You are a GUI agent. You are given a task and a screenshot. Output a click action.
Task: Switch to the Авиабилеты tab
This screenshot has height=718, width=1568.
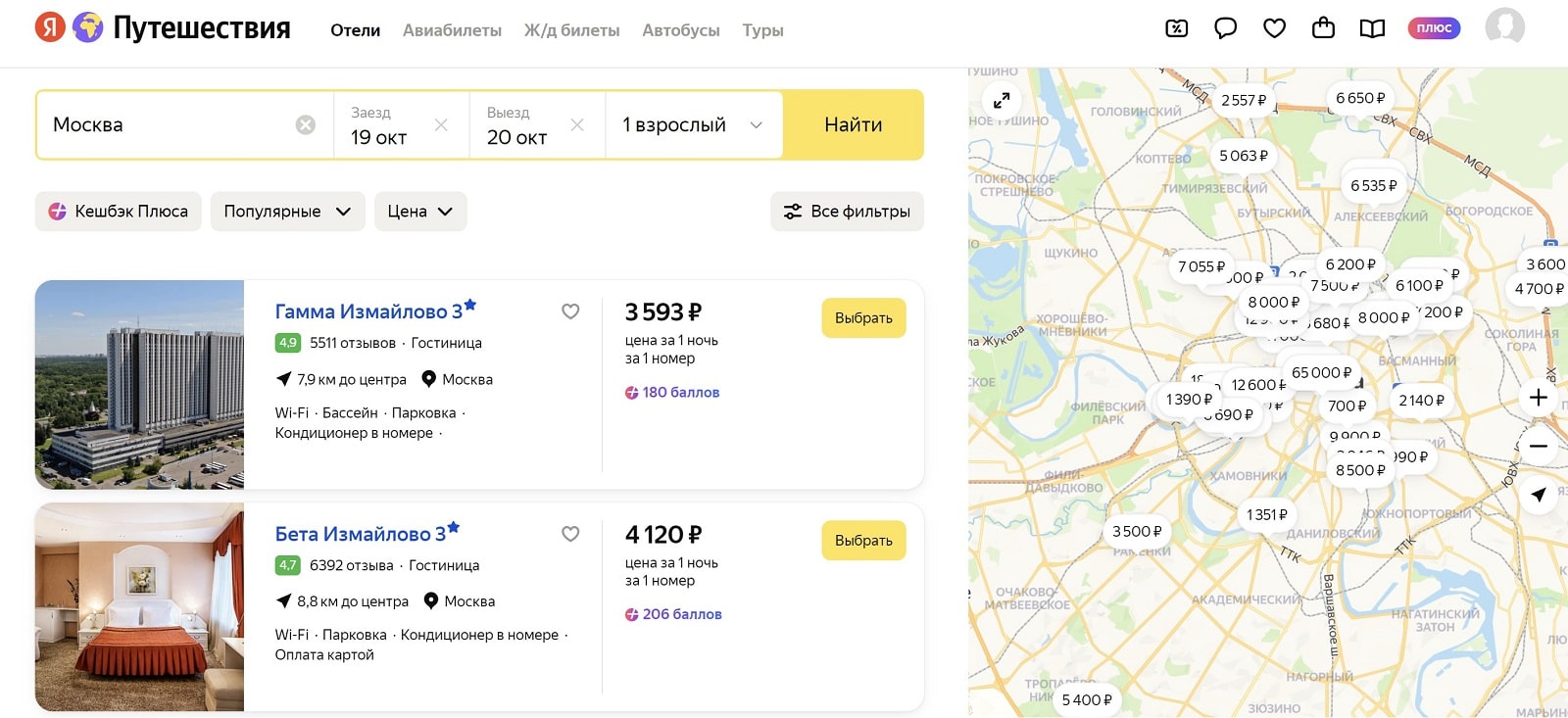452,30
